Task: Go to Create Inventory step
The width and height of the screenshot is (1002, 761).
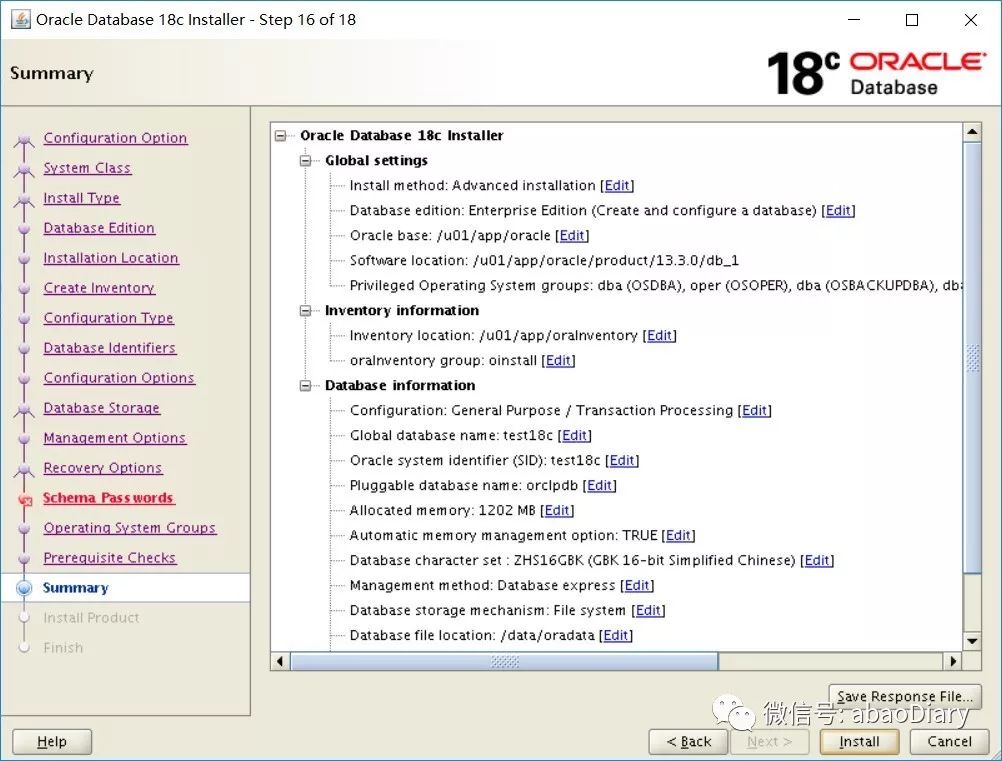Action: coord(99,288)
